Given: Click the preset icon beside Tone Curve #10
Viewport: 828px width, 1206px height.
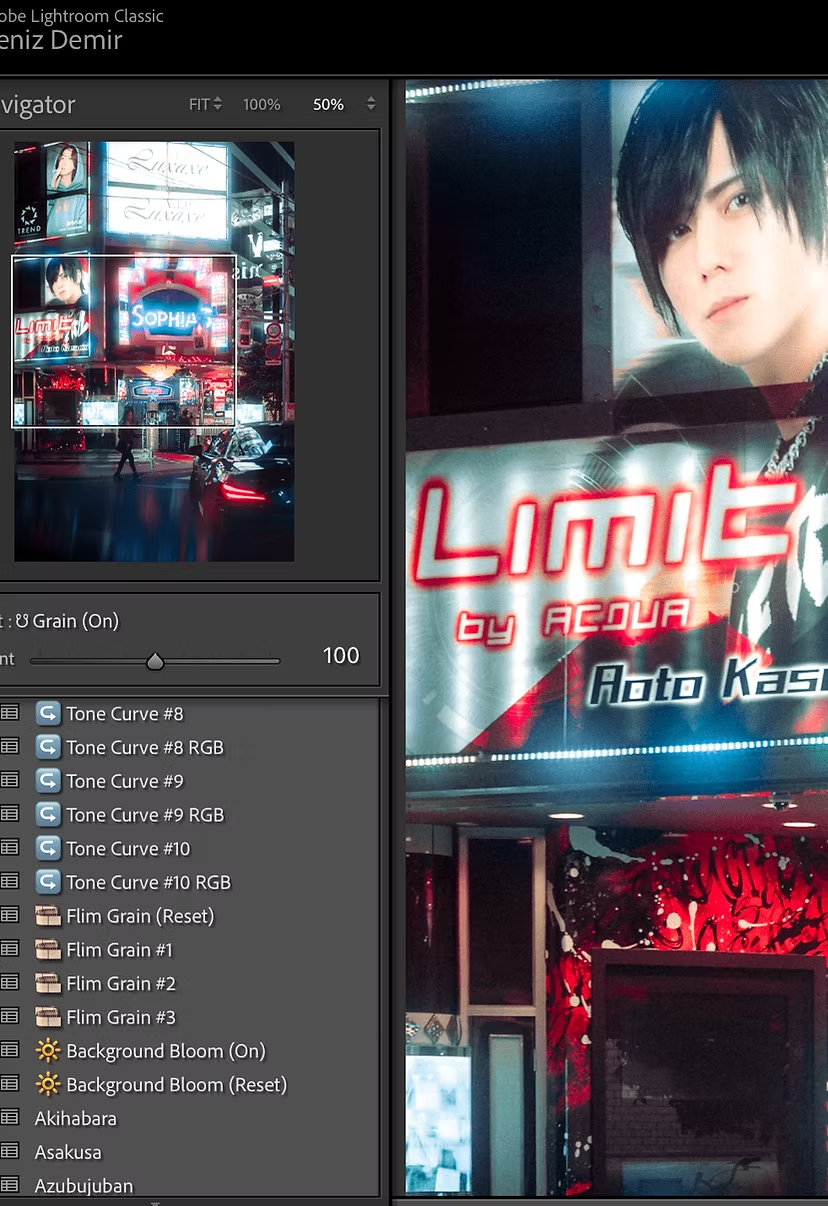Looking at the screenshot, I should pos(9,849).
